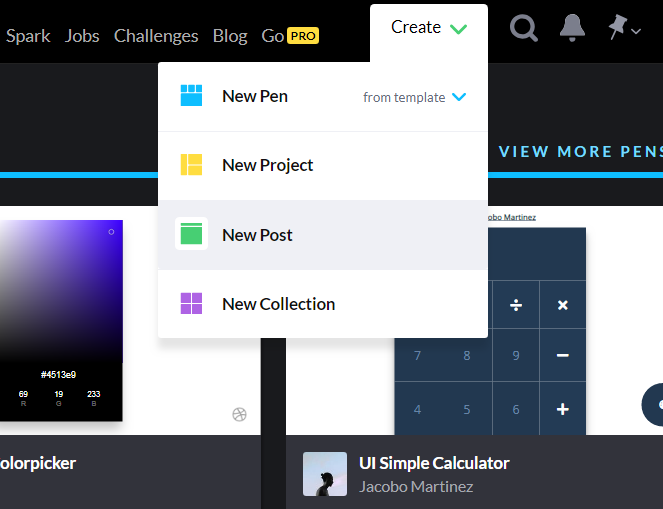Choose New Post from Create menu
This screenshot has height=509, width=663.
323,235
